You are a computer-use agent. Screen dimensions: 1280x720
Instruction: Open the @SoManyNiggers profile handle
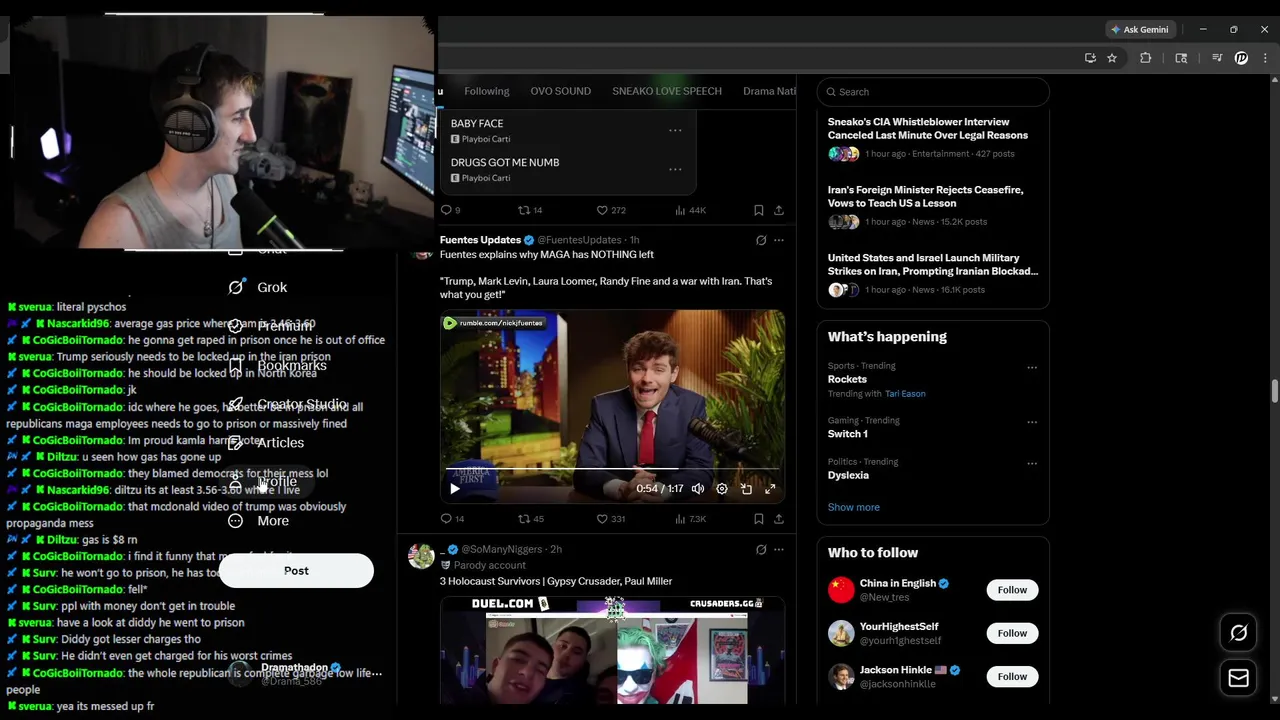501,549
